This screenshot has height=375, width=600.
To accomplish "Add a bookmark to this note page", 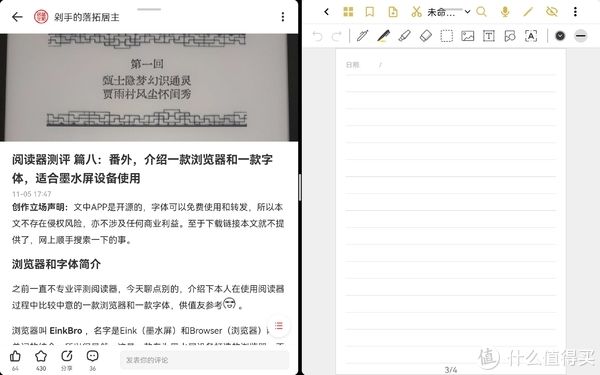I will pos(370,12).
